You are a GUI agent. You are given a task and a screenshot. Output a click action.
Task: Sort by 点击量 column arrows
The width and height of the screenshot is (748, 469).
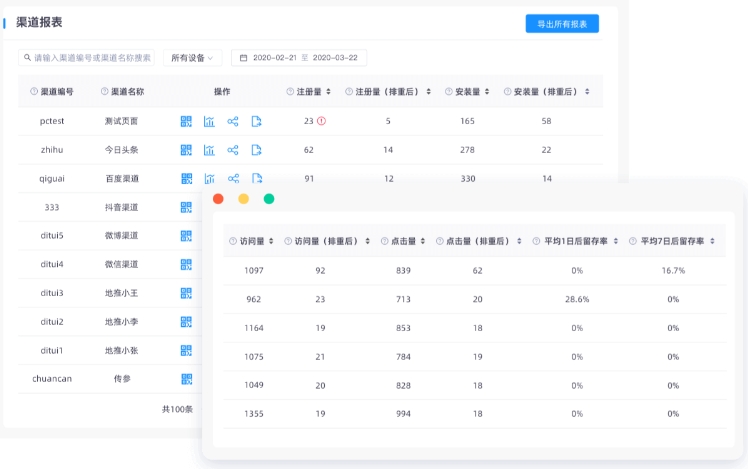point(423,241)
